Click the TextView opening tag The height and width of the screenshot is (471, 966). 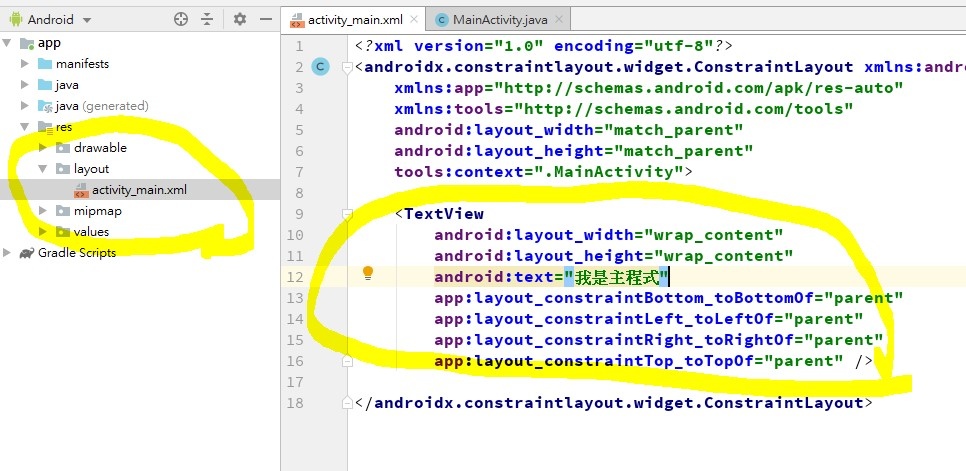coord(439,214)
